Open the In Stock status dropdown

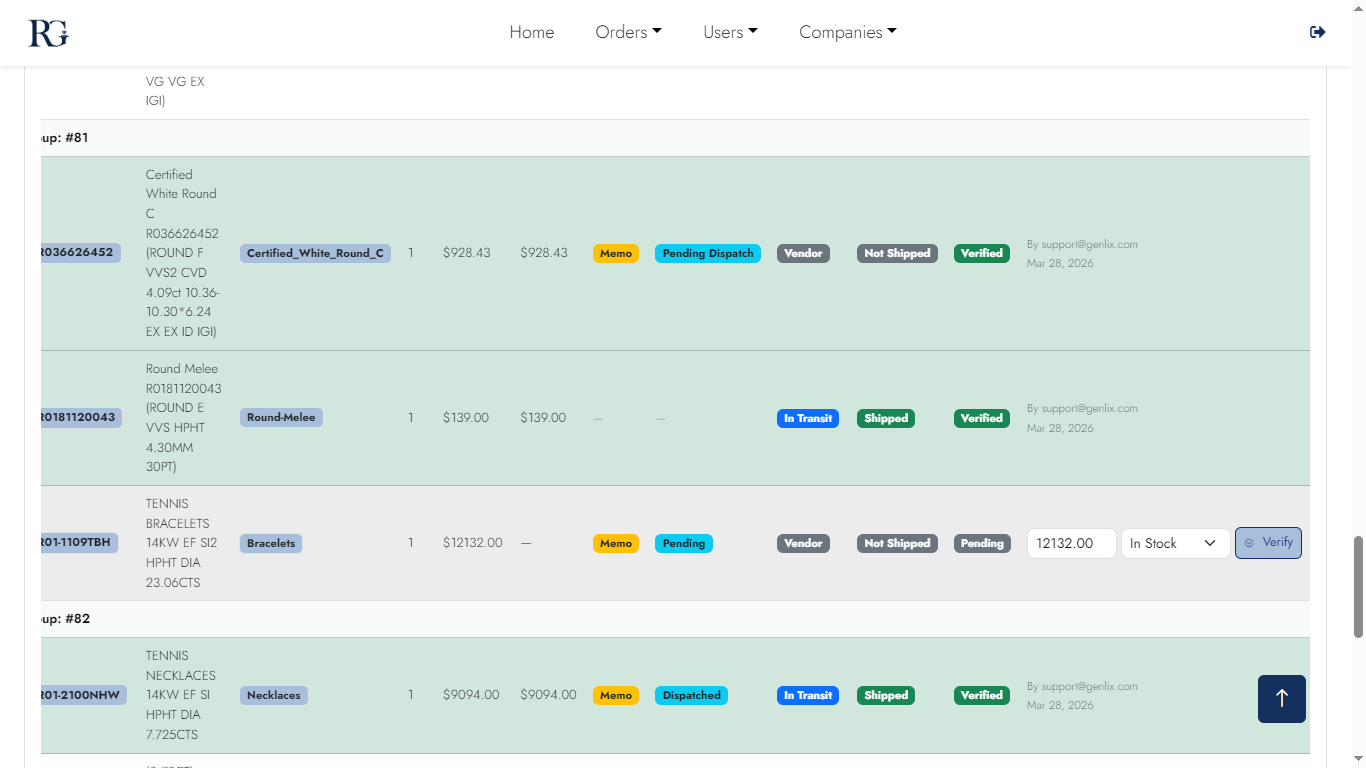1174,543
